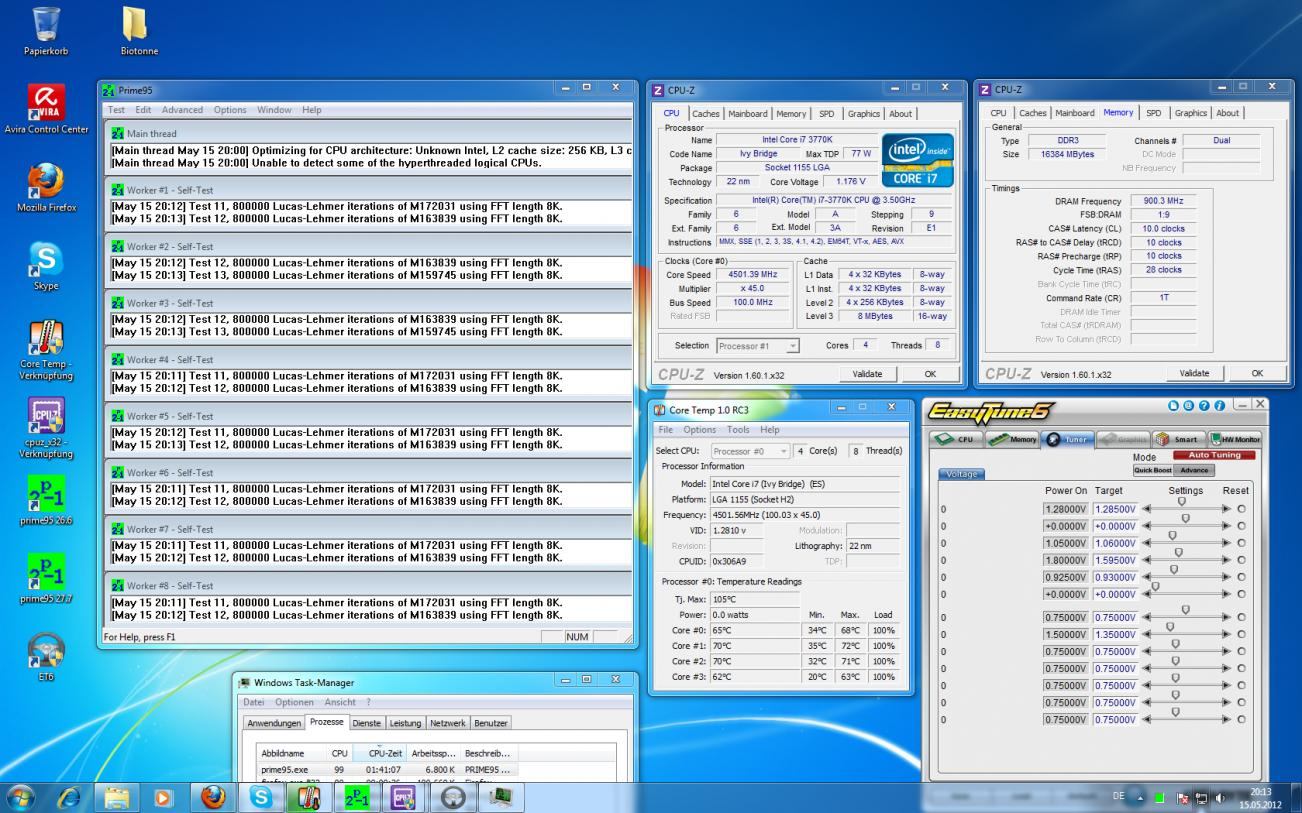Click the Auto Tuning button in EasyTune6
1302x813 pixels.
coord(1212,455)
